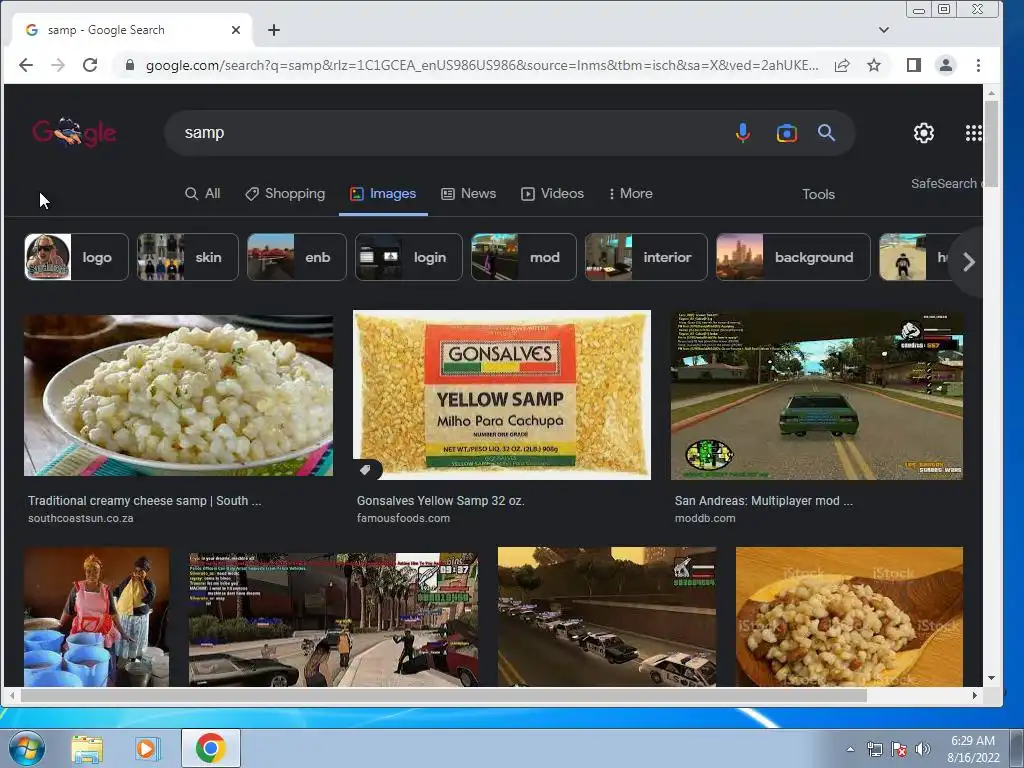This screenshot has width=1024, height=768.
Task: Open the Gonsalves Yellow Samp image
Action: point(502,395)
